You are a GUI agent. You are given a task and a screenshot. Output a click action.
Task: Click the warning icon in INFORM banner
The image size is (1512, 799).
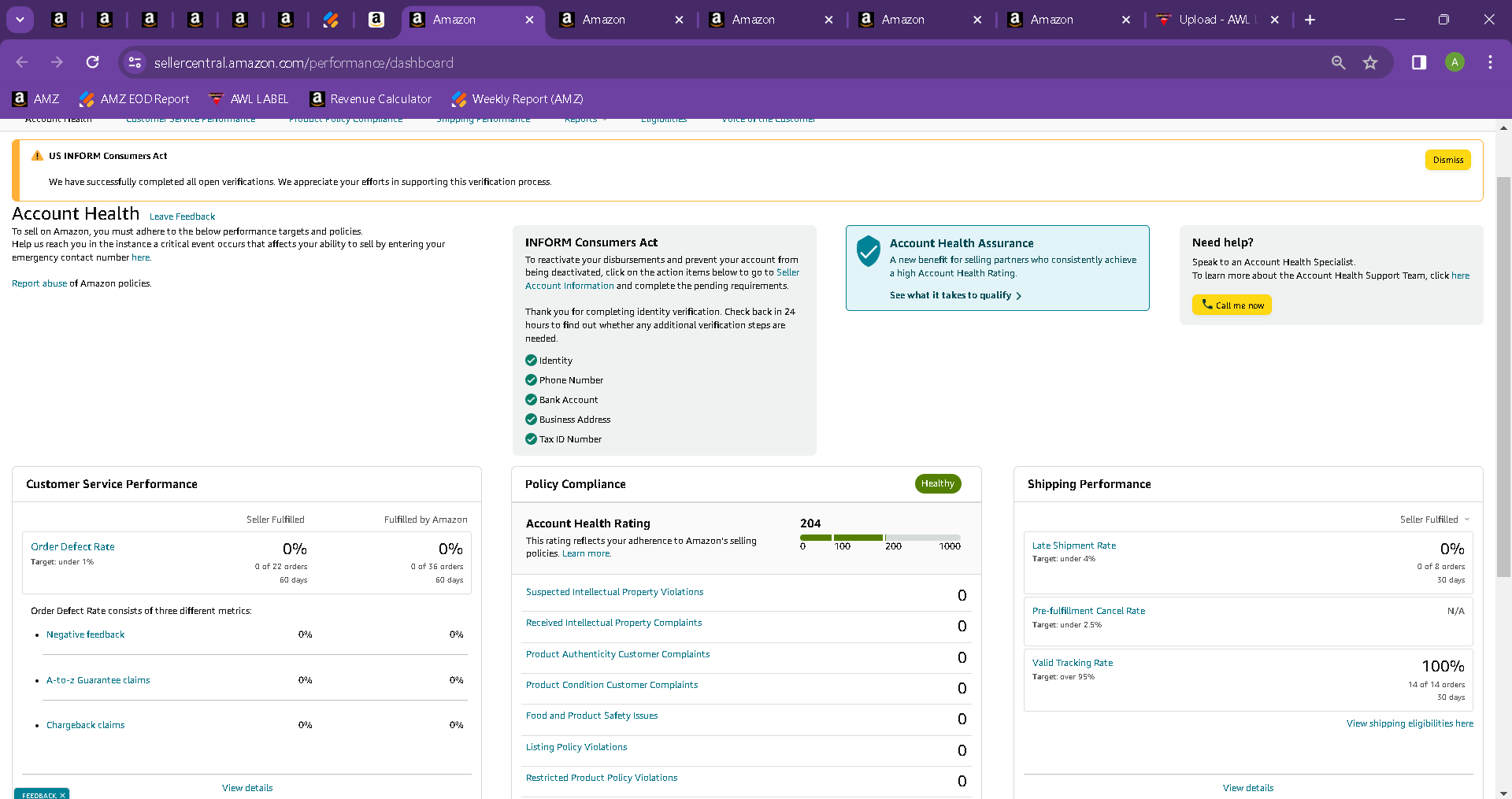pos(37,156)
